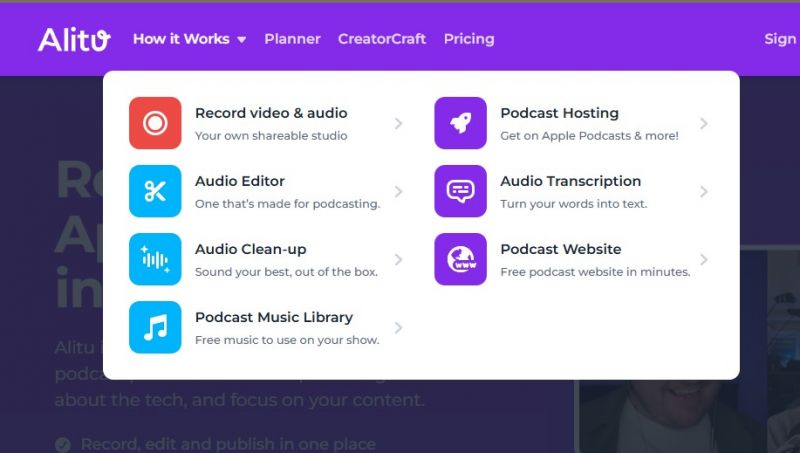Click chevron next to Podcast Music Library
800x453 pixels.
pos(398,328)
